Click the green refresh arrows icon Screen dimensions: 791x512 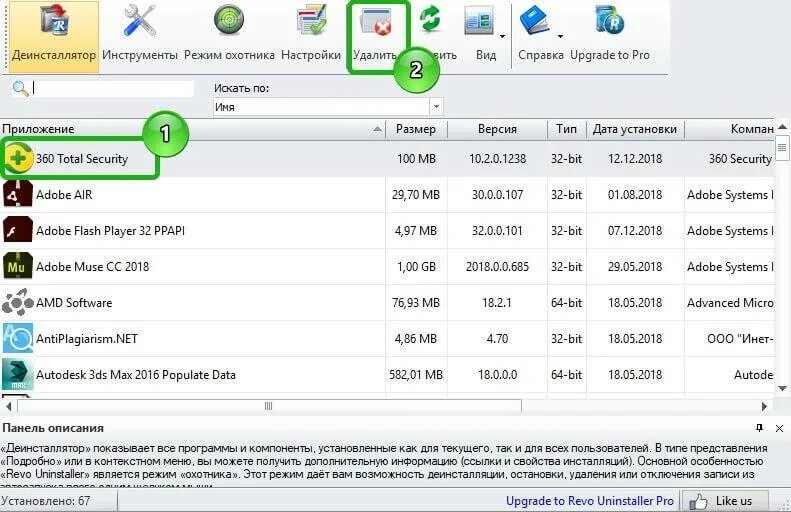point(430,19)
